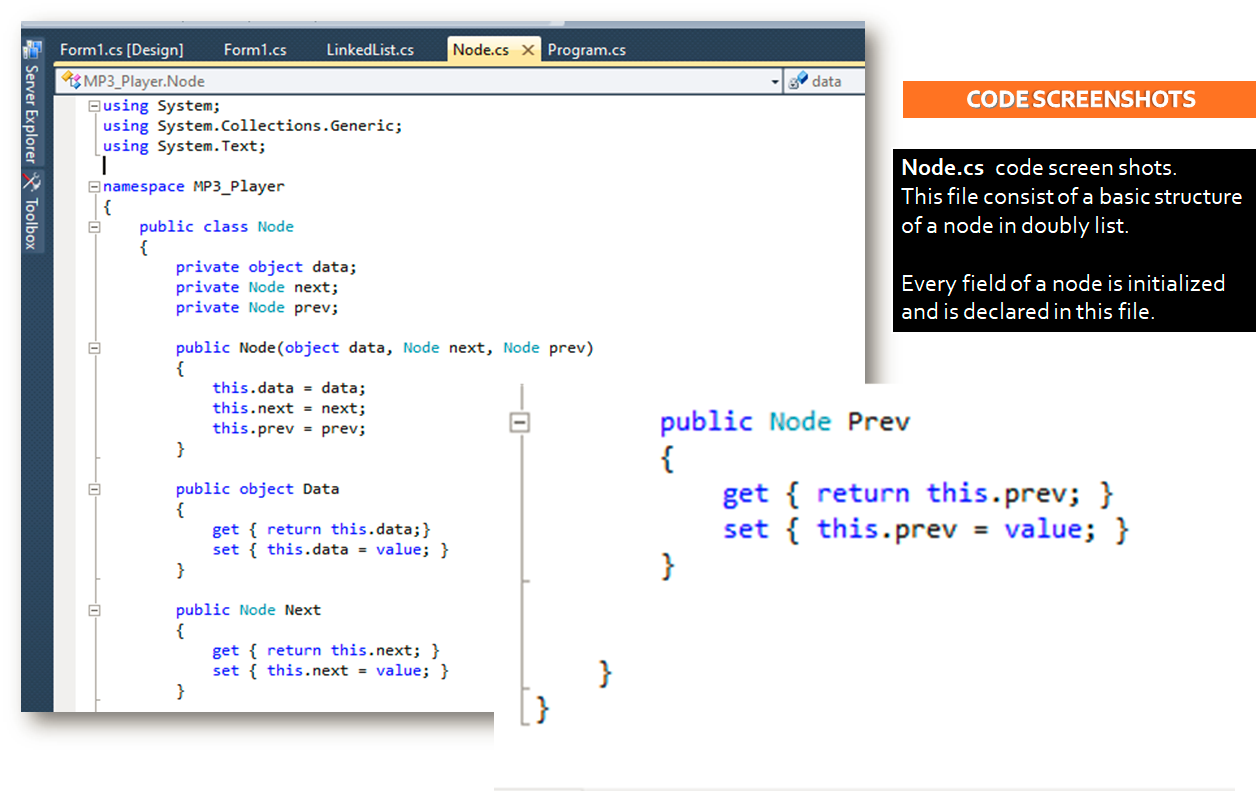This screenshot has width=1258, height=791.
Task: Collapse the Node constructor block
Action: pyautogui.click(x=94, y=348)
